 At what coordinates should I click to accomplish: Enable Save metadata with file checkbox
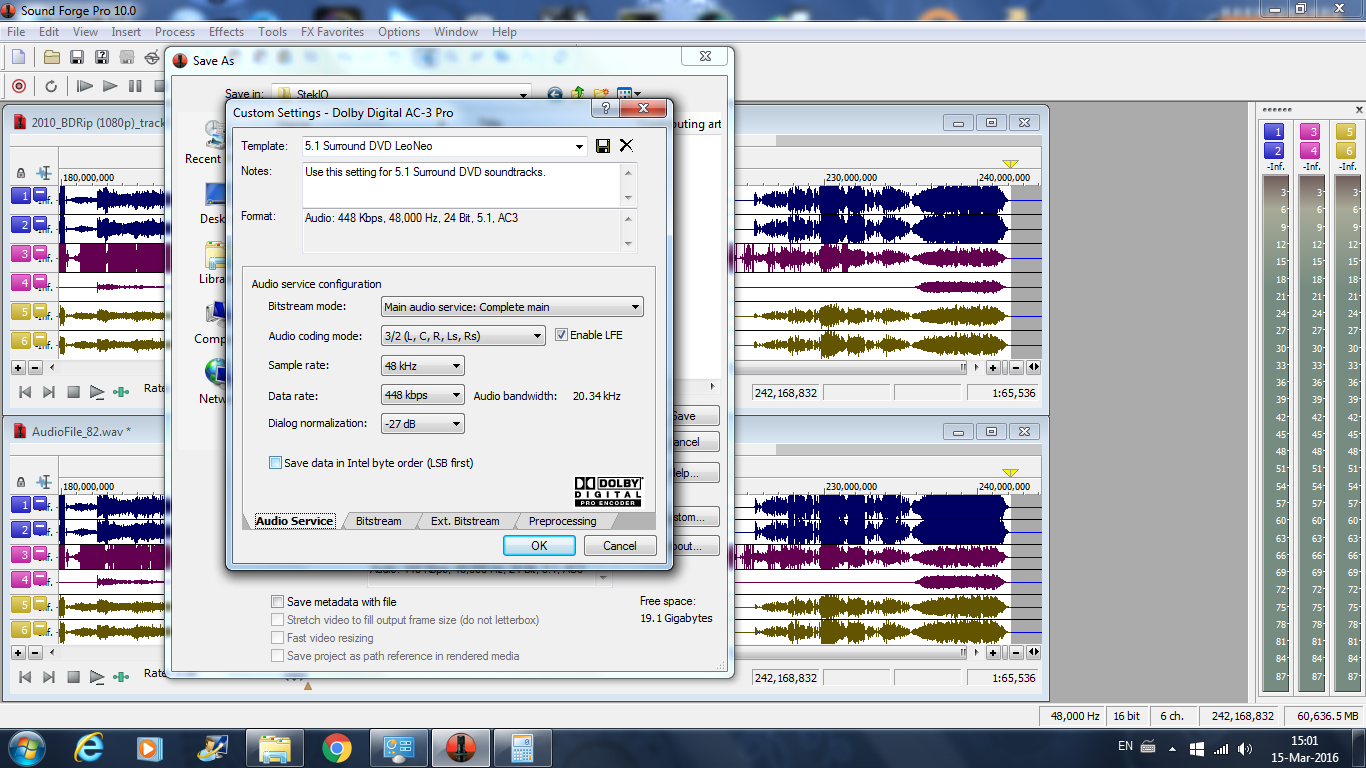point(278,602)
